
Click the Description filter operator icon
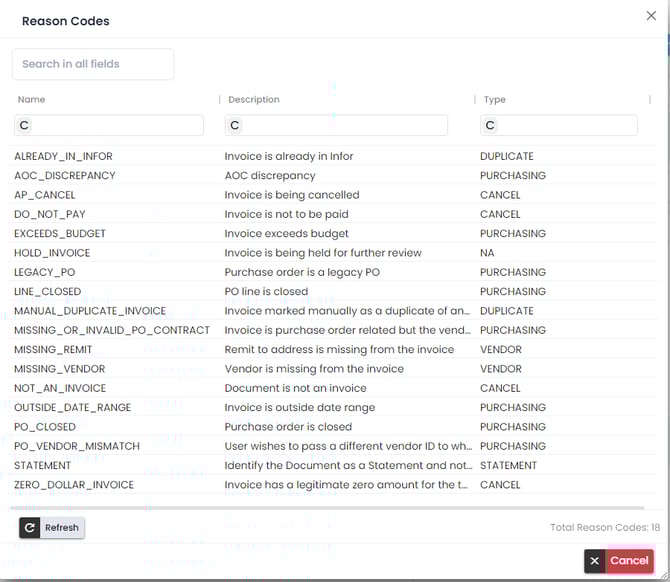(x=235, y=125)
